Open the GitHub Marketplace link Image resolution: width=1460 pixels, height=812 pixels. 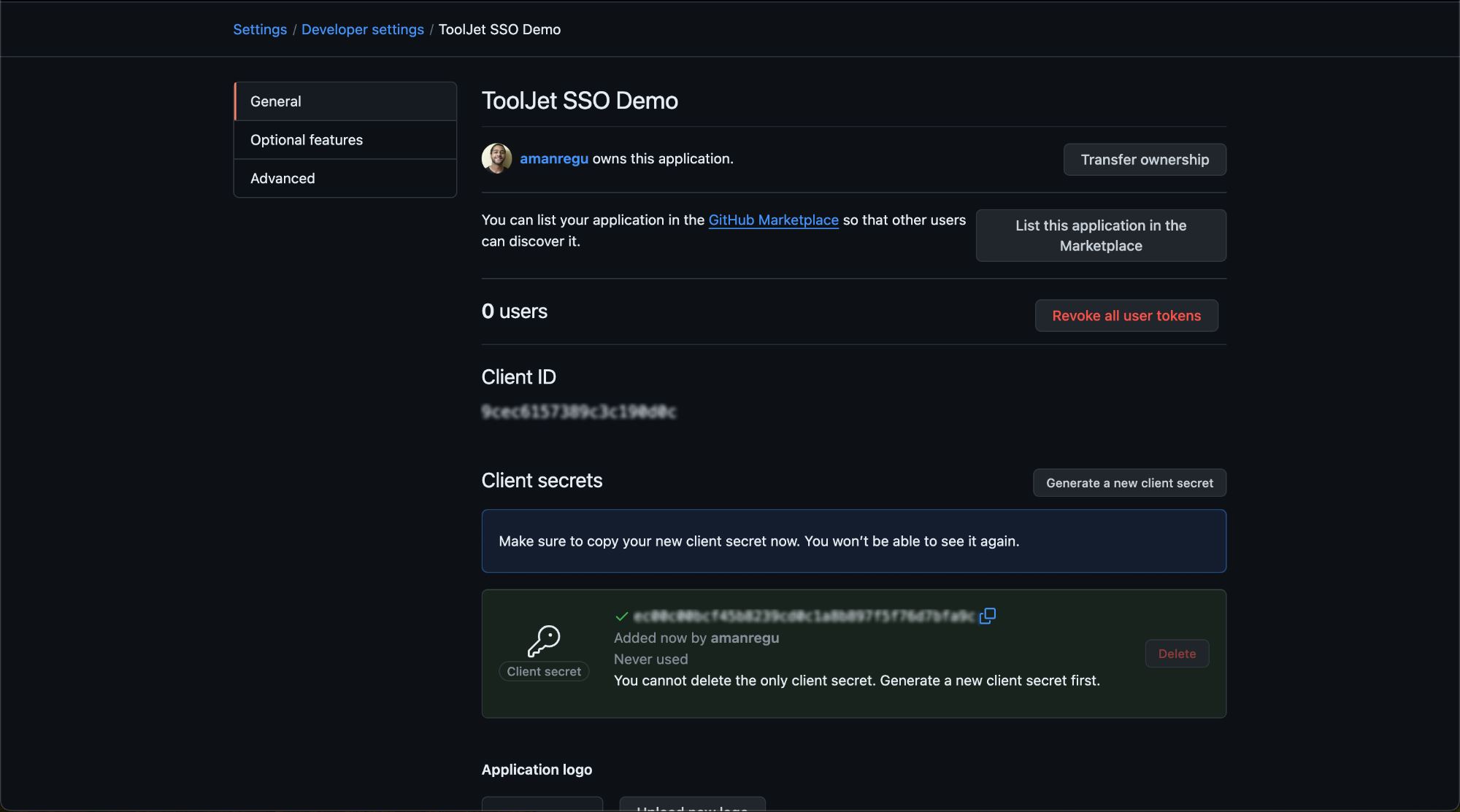coord(774,220)
